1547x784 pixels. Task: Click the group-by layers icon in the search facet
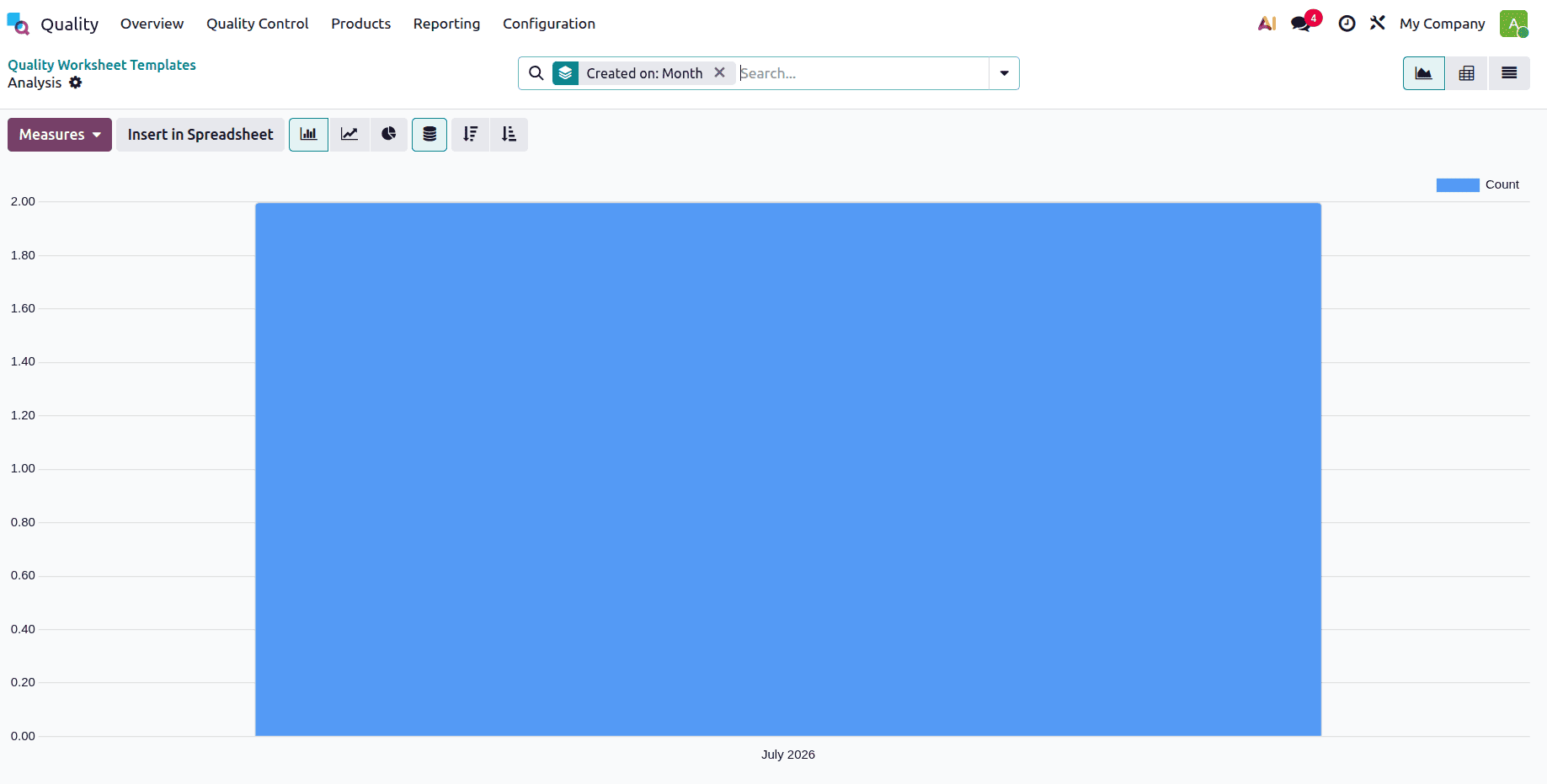point(565,73)
